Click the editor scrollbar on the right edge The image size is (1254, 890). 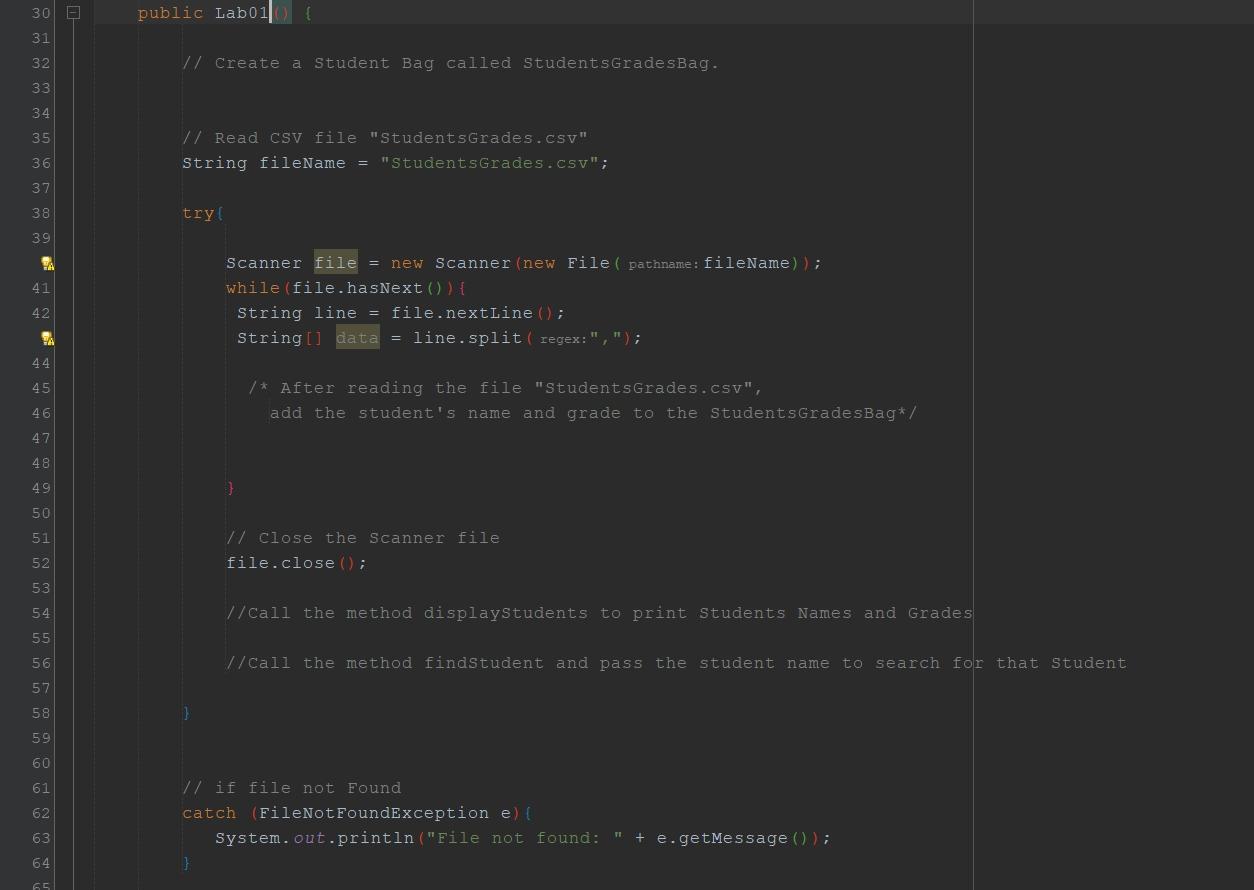[1247, 445]
